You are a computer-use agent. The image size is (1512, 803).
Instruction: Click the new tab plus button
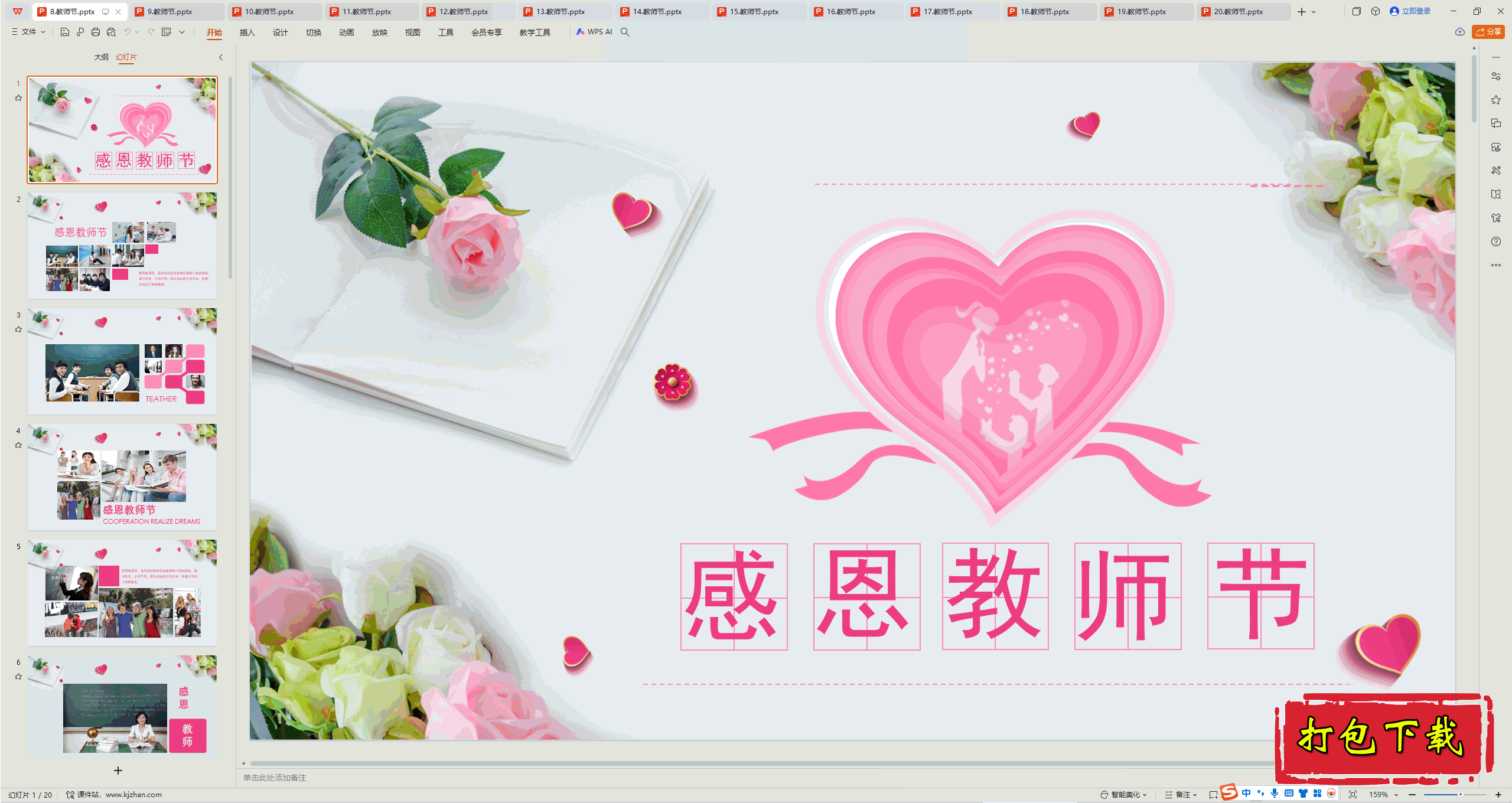click(1302, 12)
